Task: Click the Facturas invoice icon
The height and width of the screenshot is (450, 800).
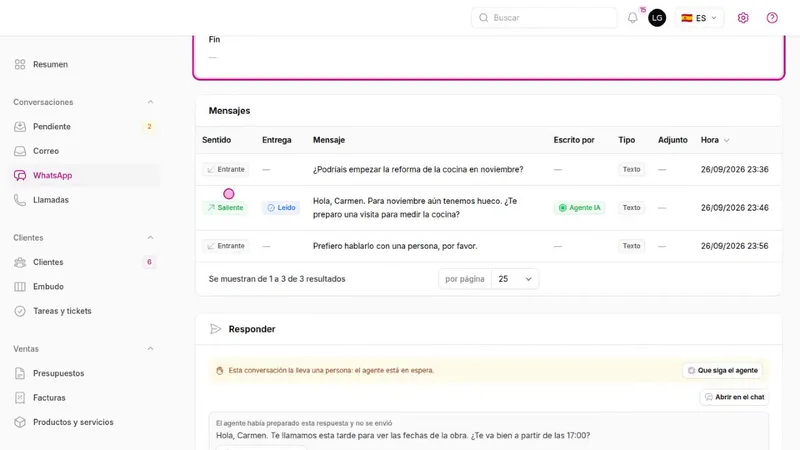Action: [20, 398]
